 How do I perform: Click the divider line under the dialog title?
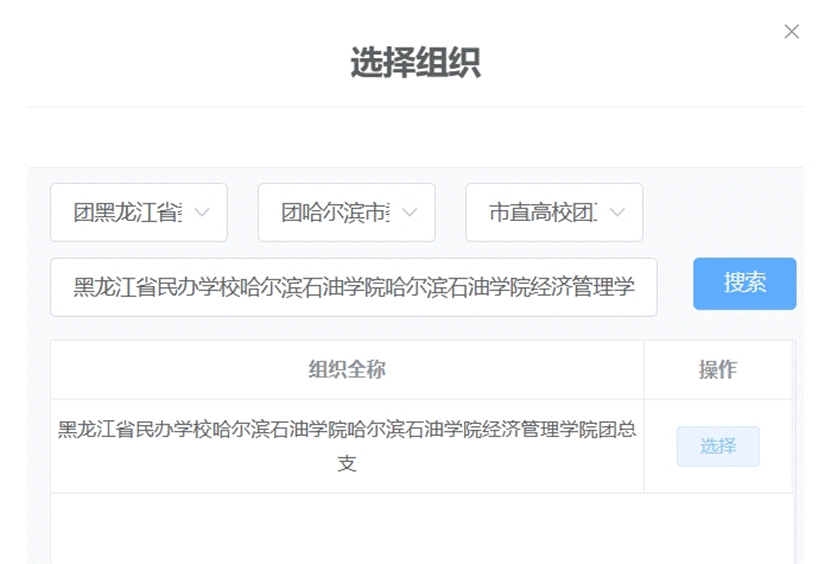click(415, 107)
